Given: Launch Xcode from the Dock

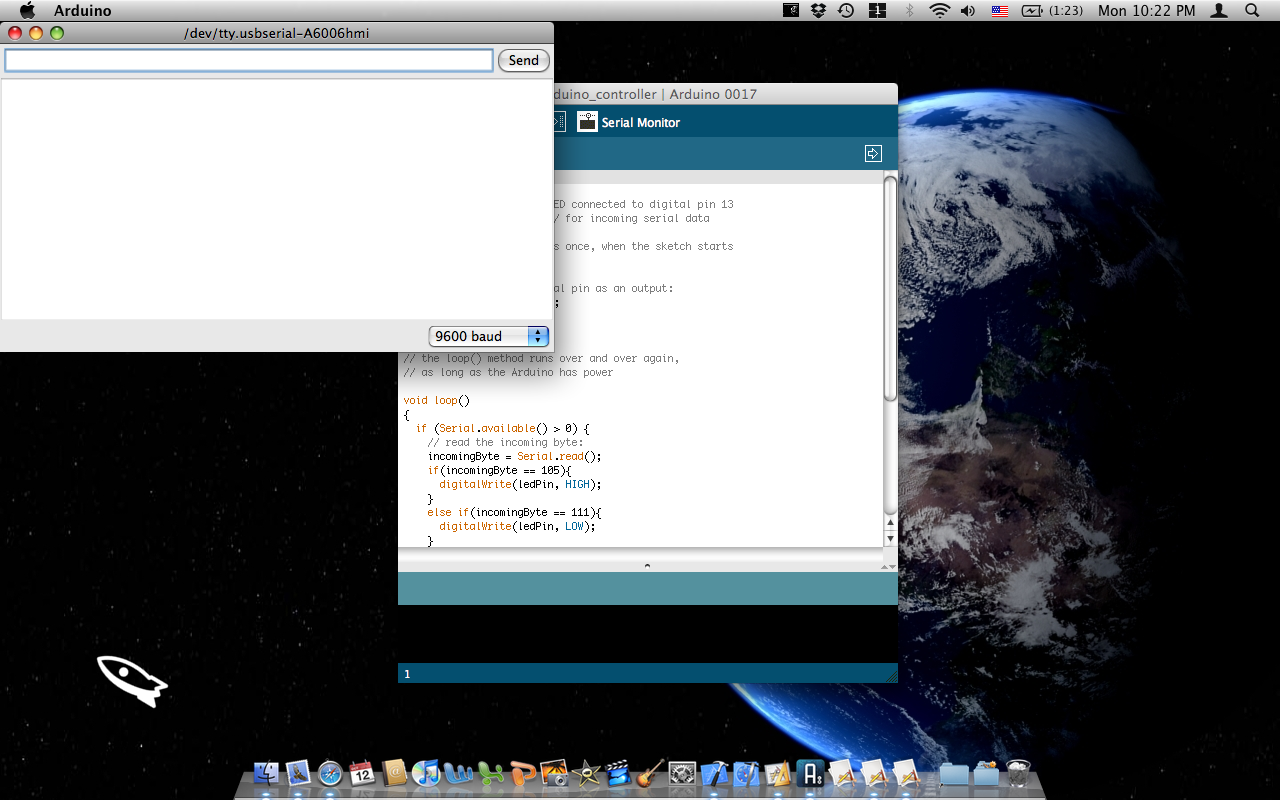Looking at the screenshot, I should pyautogui.click(x=714, y=773).
